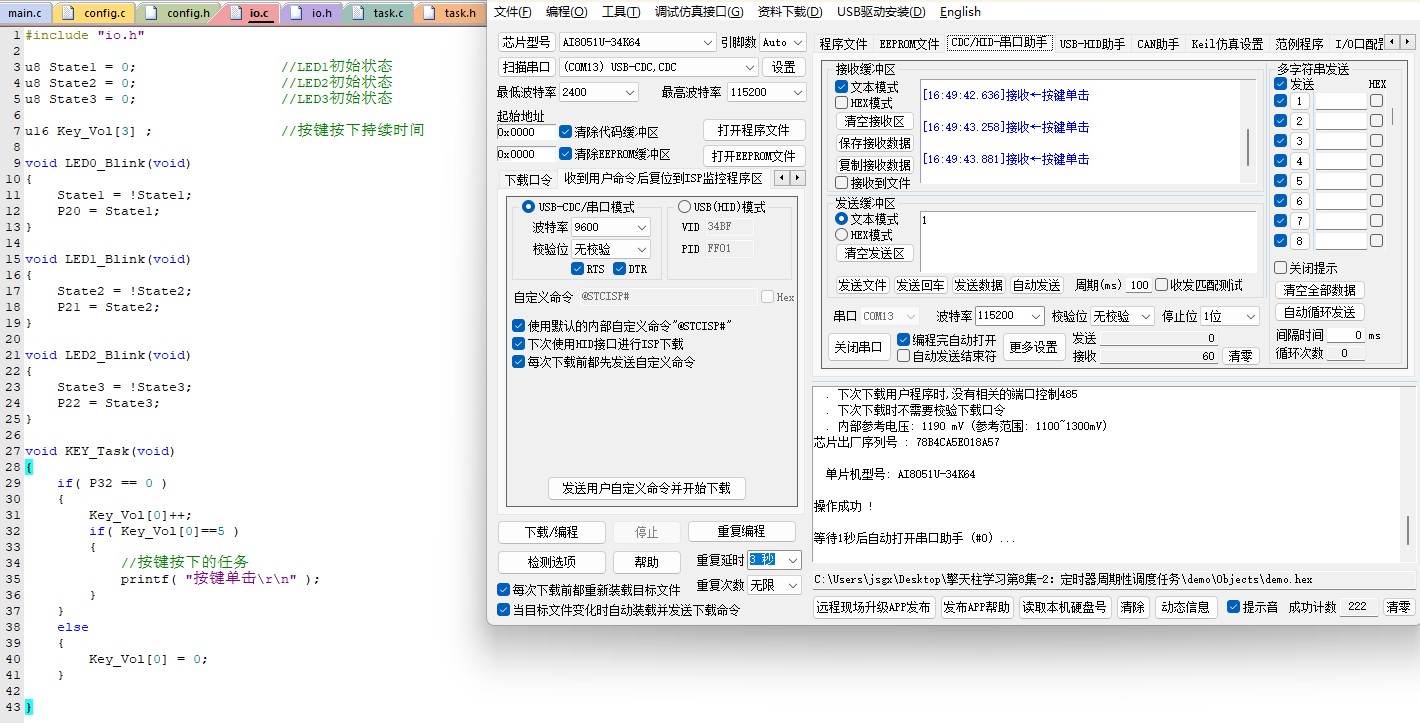Open the 资料下载(D) menu
This screenshot has width=1420, height=723.
[790, 12]
